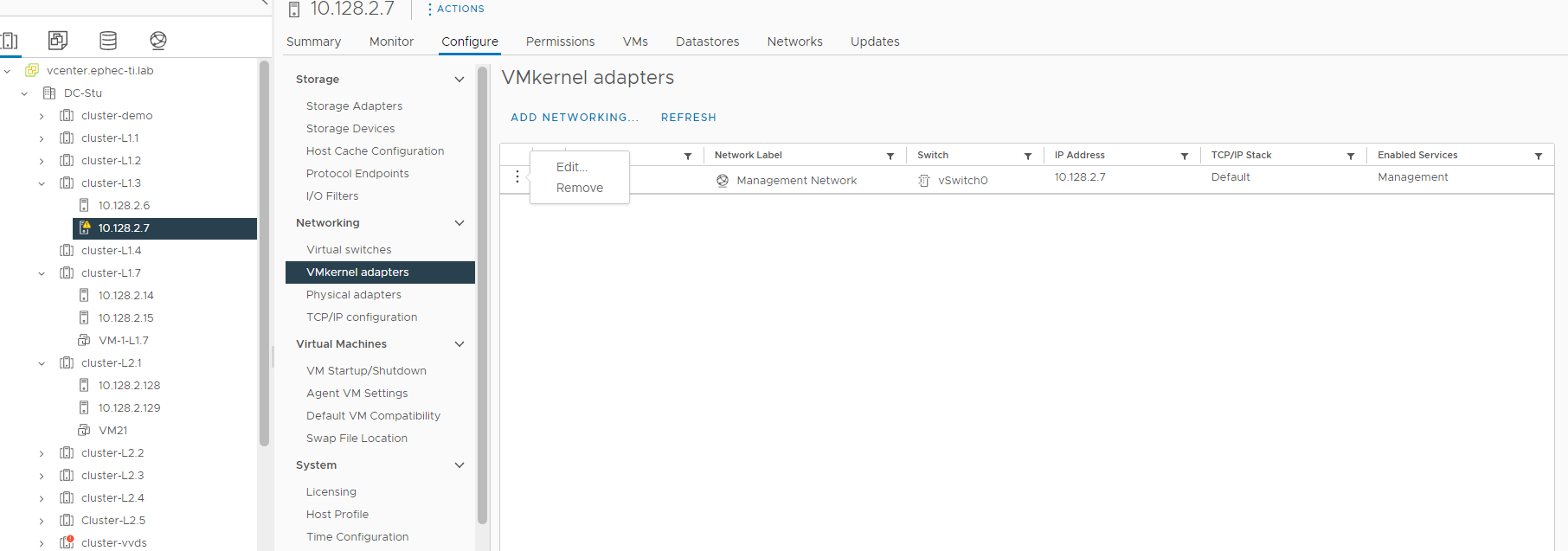Switch to the Datastores tab
The image size is (1568, 551).
click(x=707, y=42)
